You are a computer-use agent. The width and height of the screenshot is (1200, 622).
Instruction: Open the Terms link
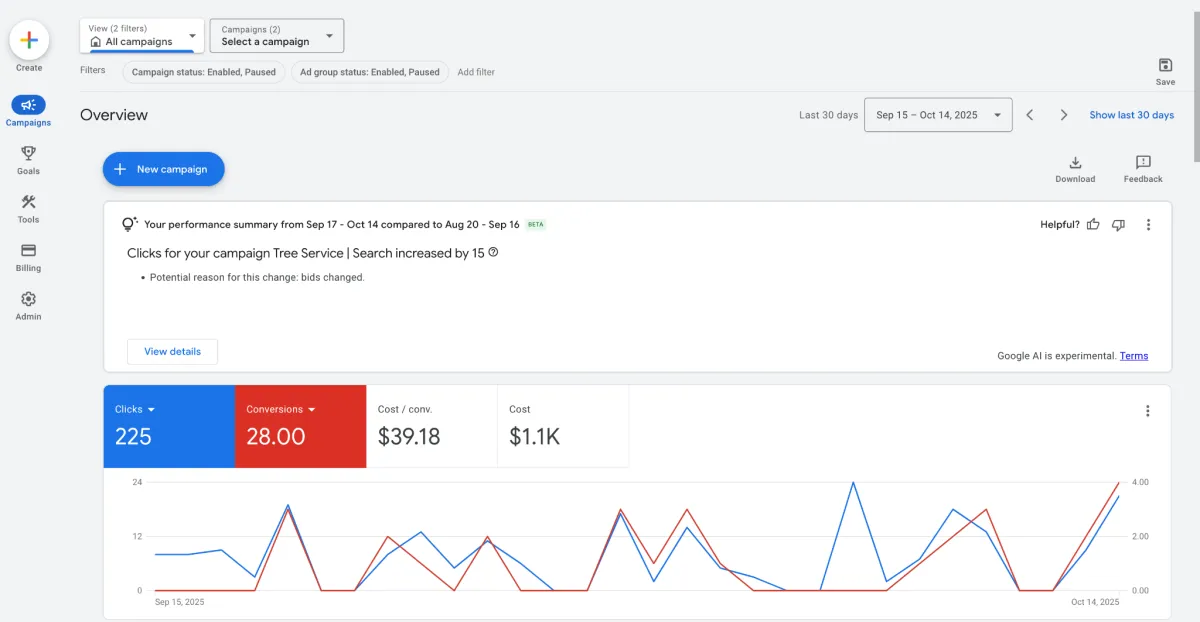1134,356
